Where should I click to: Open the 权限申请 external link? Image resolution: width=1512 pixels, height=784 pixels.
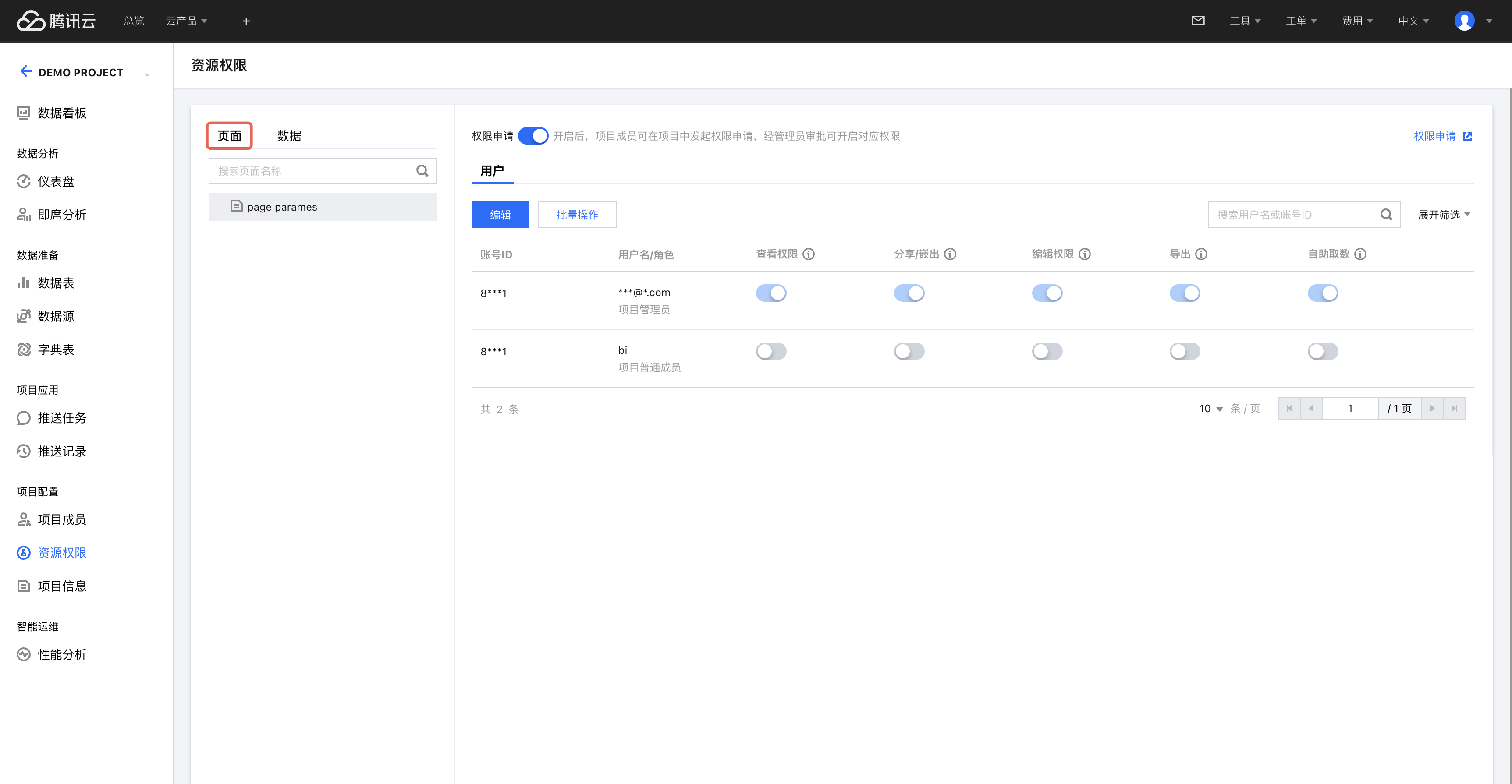pyautogui.click(x=1442, y=136)
